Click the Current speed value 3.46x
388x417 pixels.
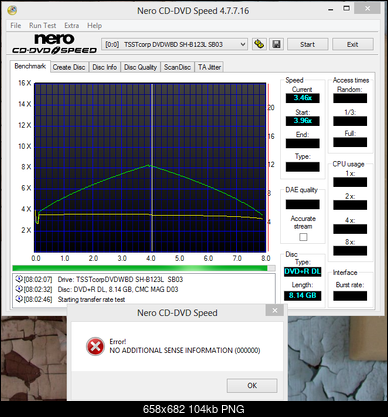pyautogui.click(x=303, y=98)
